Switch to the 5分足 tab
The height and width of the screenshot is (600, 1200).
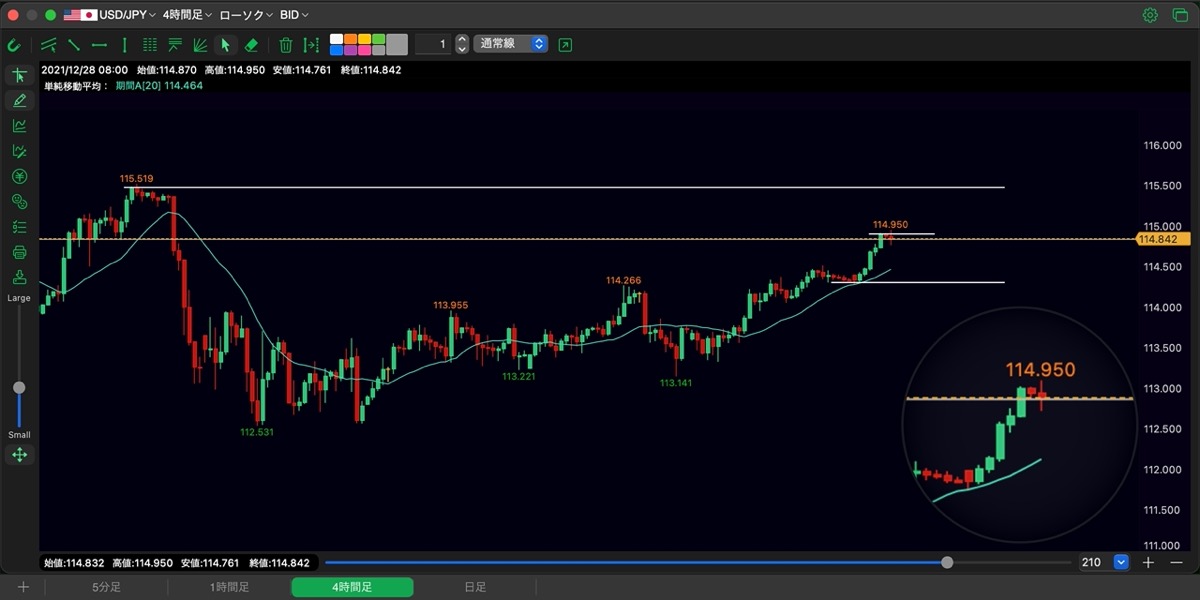pyautogui.click(x=106, y=588)
